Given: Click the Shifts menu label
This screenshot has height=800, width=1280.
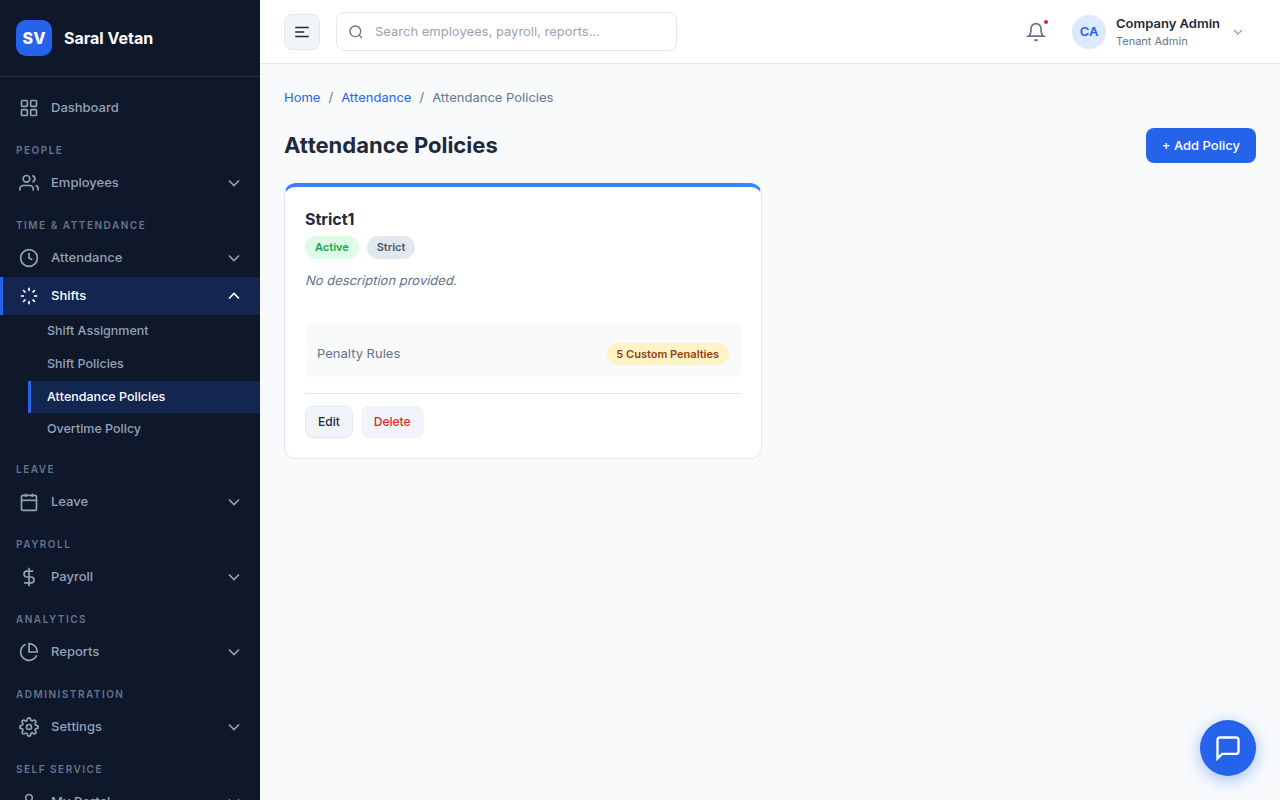Looking at the screenshot, I should (69, 296).
